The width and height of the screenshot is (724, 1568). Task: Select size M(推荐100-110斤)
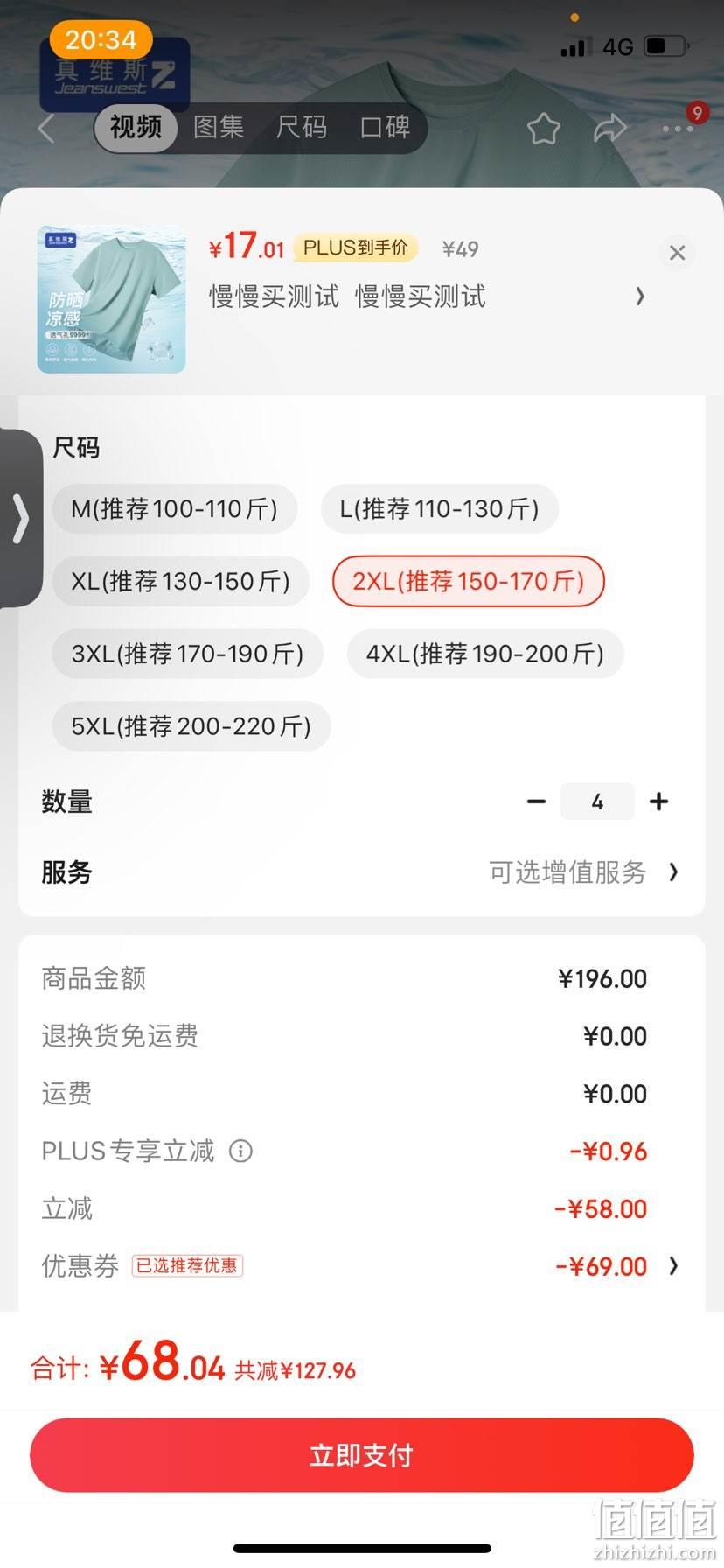(x=175, y=508)
